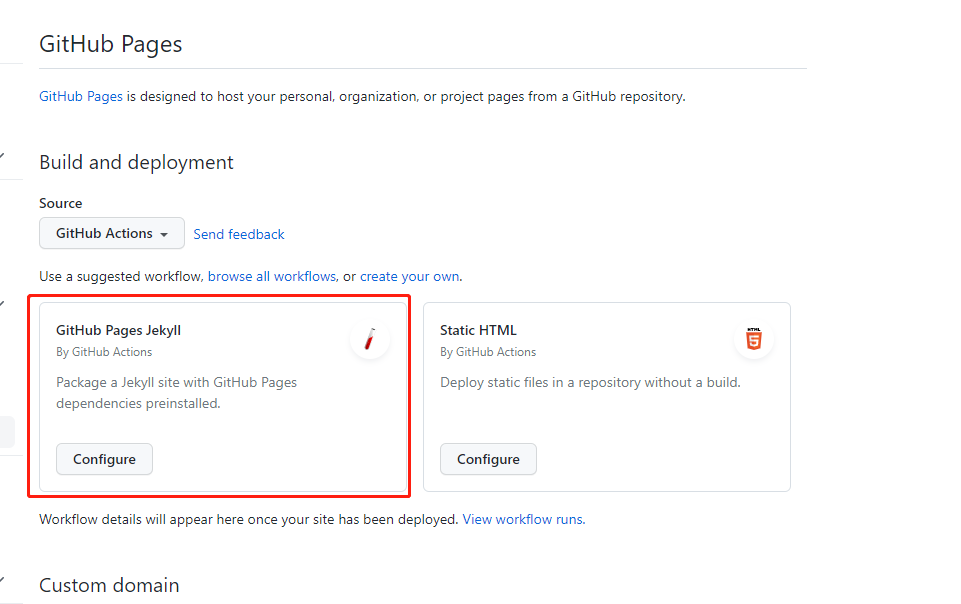Screen dimensions: 961x604
Task: Click the Jekyll test tube icon
Action: click(x=369, y=340)
